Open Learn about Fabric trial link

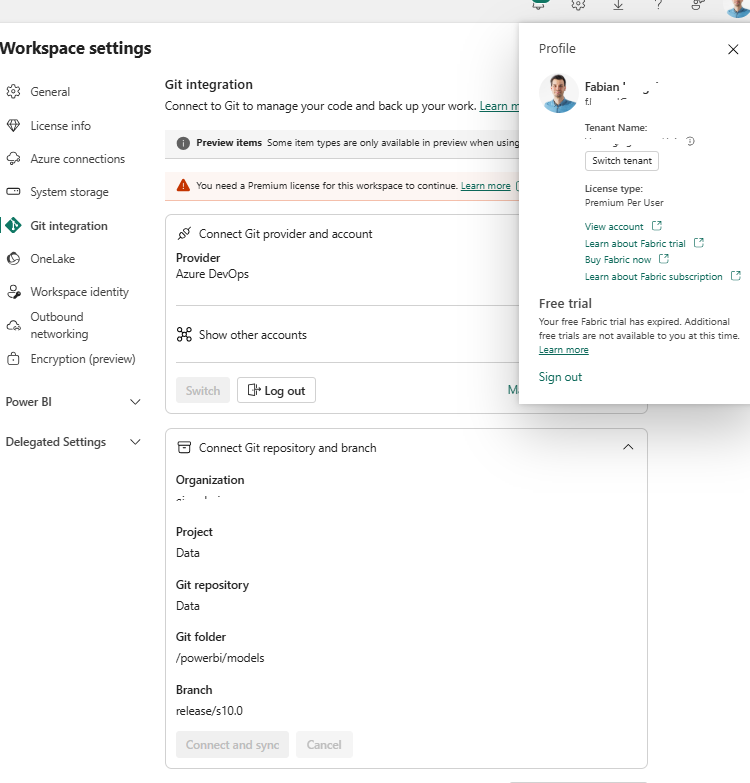coord(635,244)
